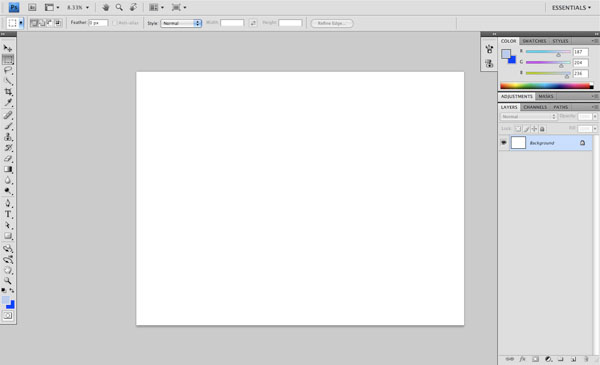Select the Path Selection tool
The height and width of the screenshot is (365, 600).
(x=8, y=225)
